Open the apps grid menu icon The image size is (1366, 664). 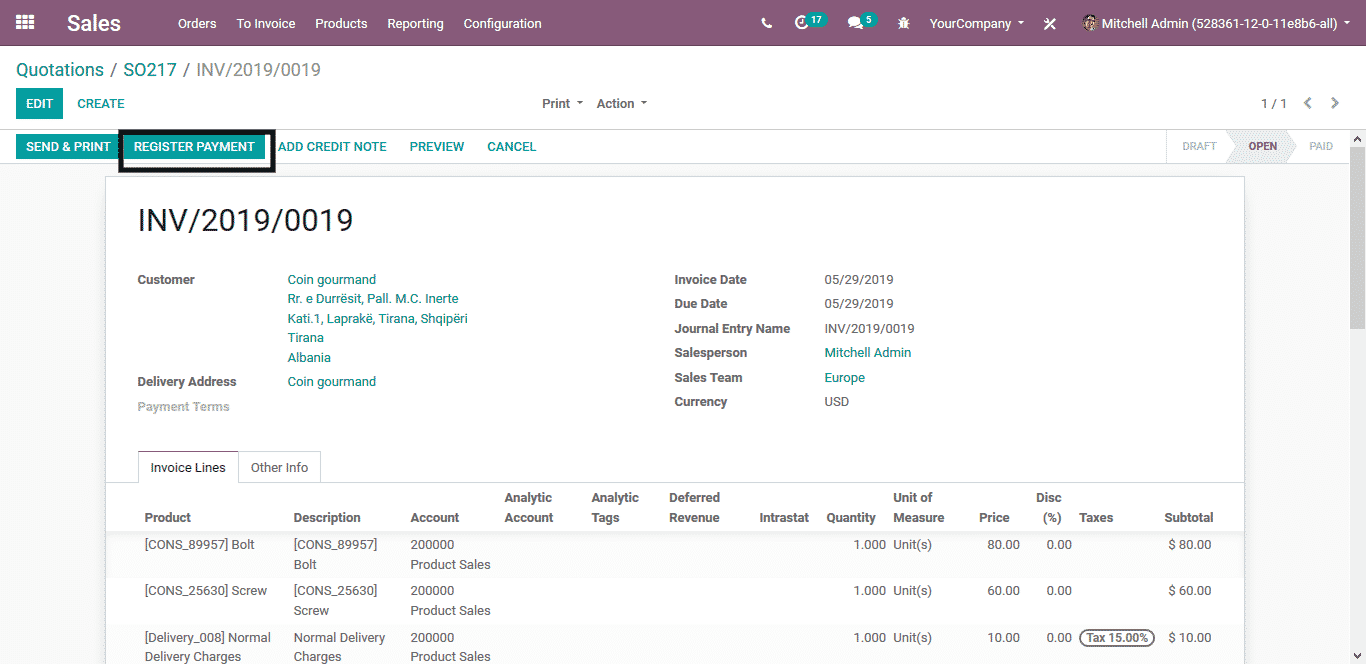pos(25,22)
